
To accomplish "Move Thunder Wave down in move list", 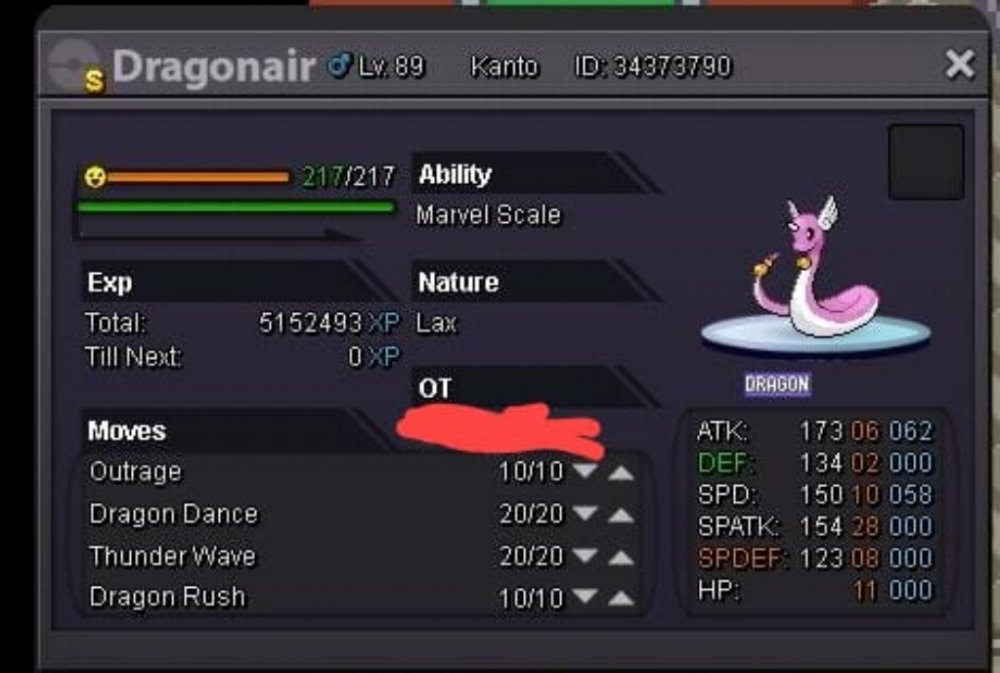I will coord(585,556).
